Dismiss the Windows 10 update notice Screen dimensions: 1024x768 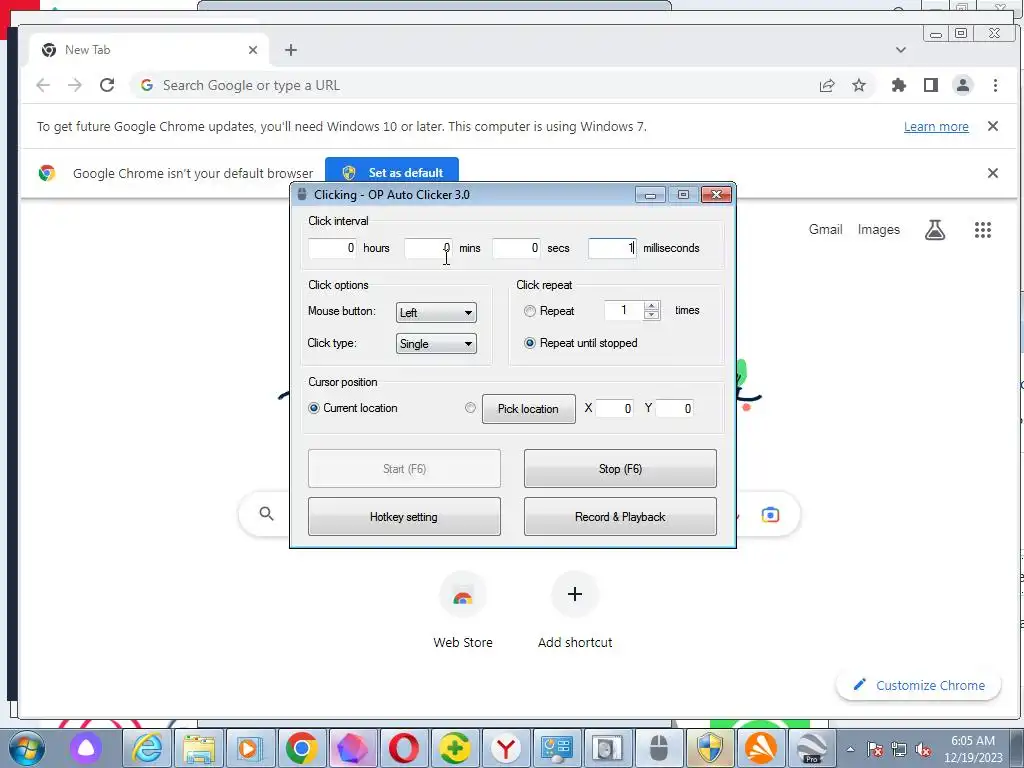(993, 126)
